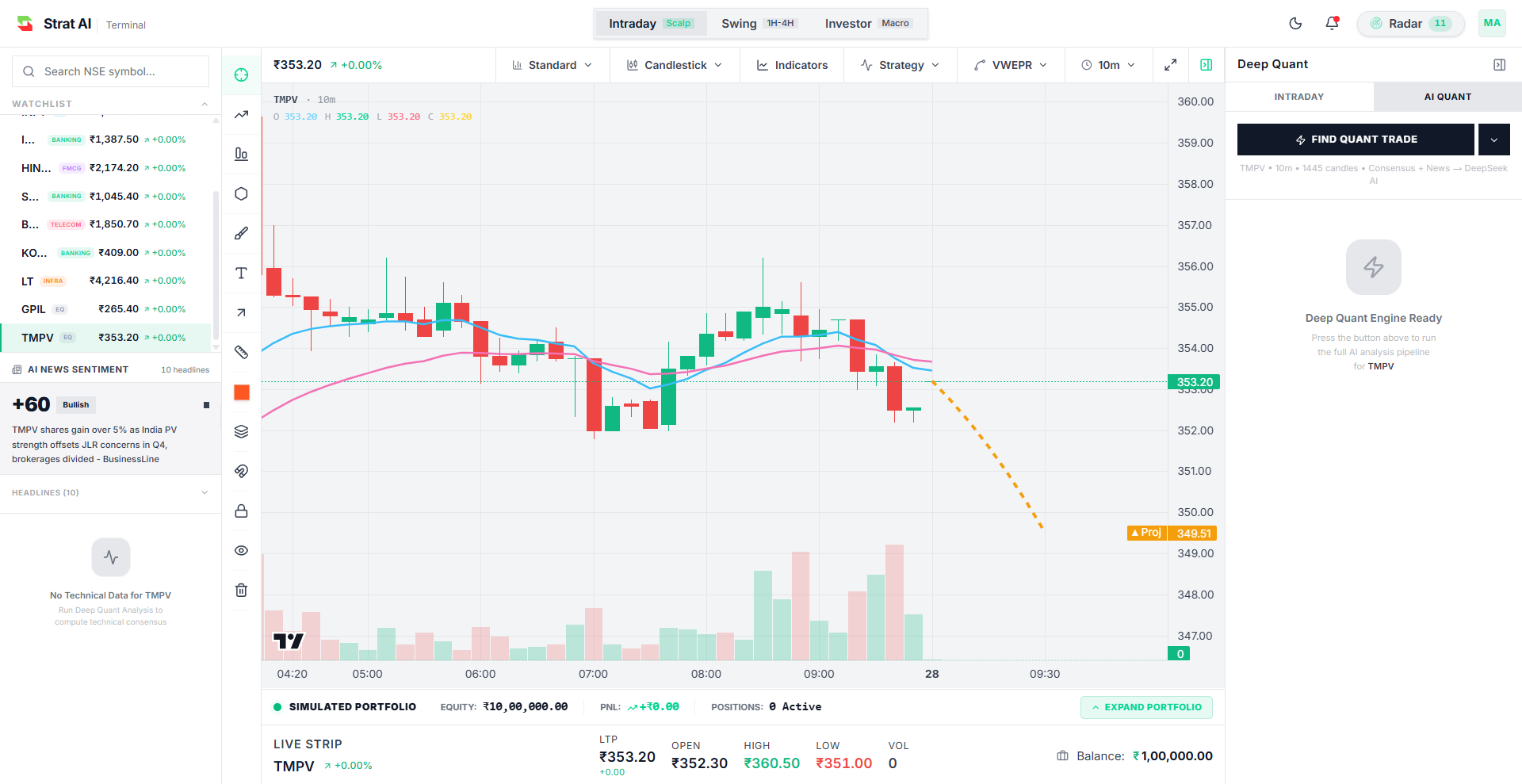Screen dimensions: 1522x784
Task: Open the Candlestick chart type dropdown
Action: [675, 65]
